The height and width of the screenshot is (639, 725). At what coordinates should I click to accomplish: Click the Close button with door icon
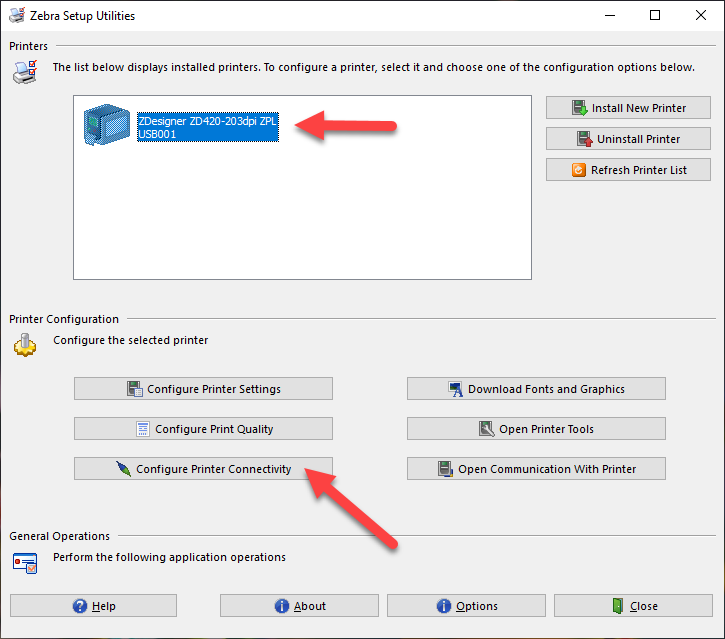pyautogui.click(x=633, y=606)
